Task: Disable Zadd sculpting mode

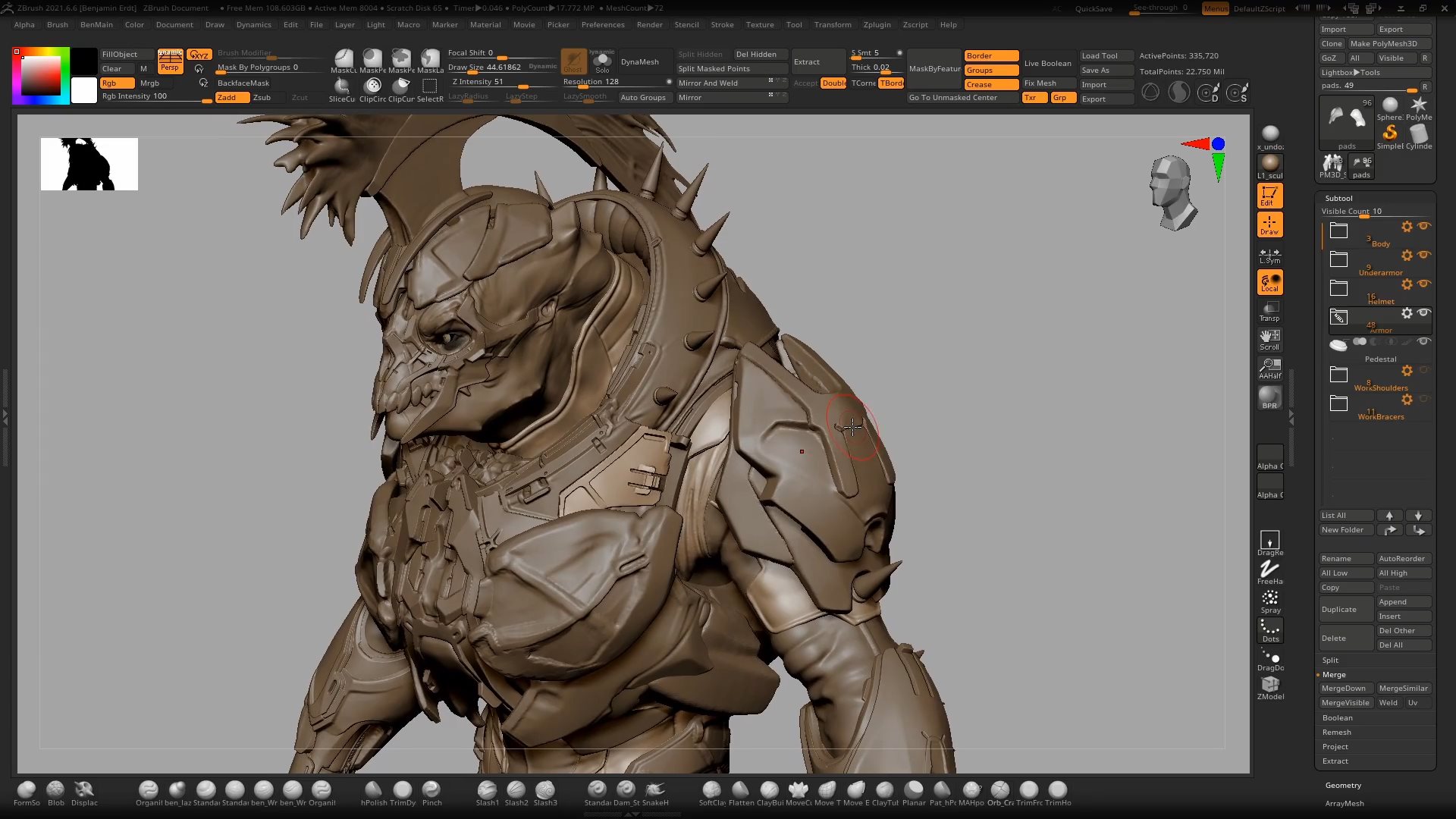Action: (x=232, y=97)
